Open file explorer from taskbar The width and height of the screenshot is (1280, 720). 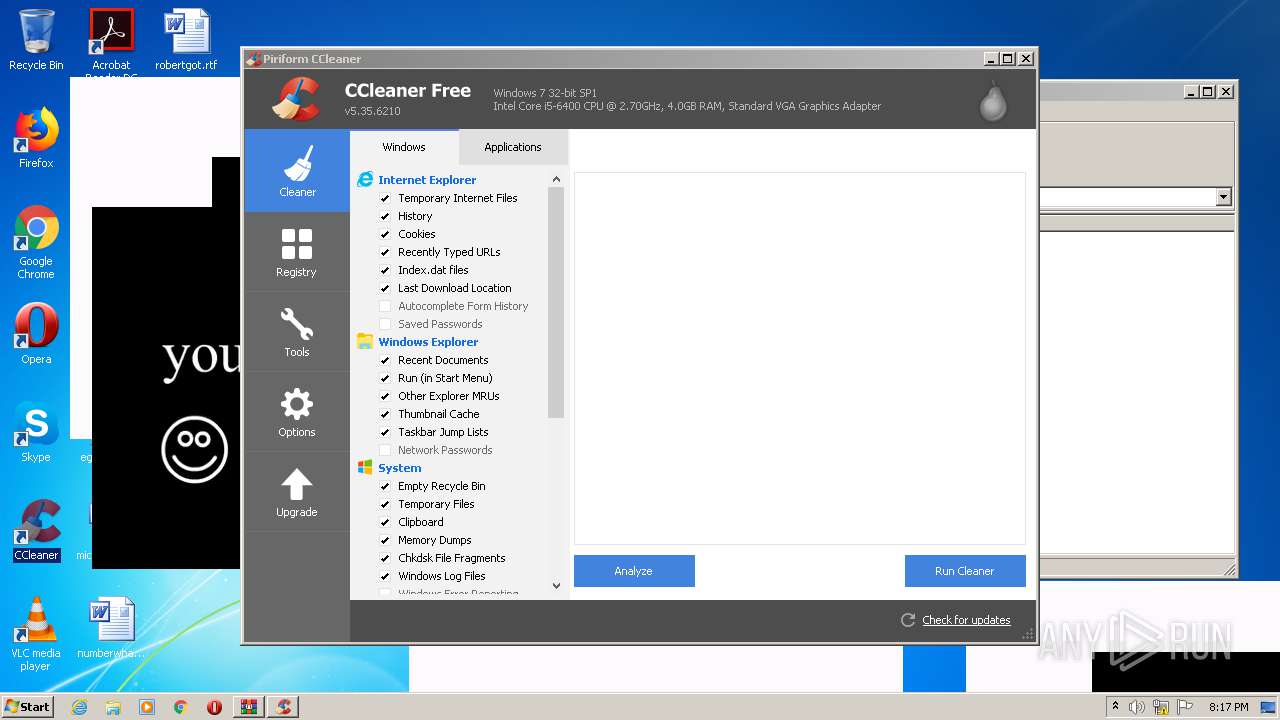click(x=113, y=707)
